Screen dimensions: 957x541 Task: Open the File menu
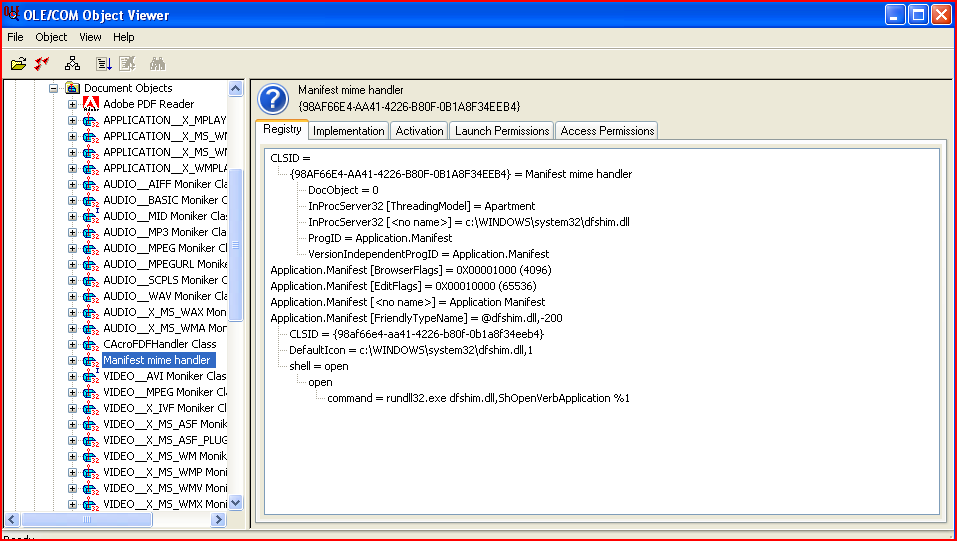(15, 37)
